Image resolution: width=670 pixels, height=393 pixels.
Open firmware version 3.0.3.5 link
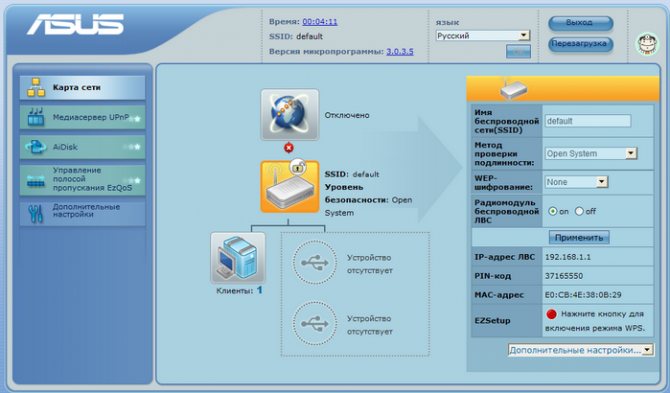click(400, 52)
